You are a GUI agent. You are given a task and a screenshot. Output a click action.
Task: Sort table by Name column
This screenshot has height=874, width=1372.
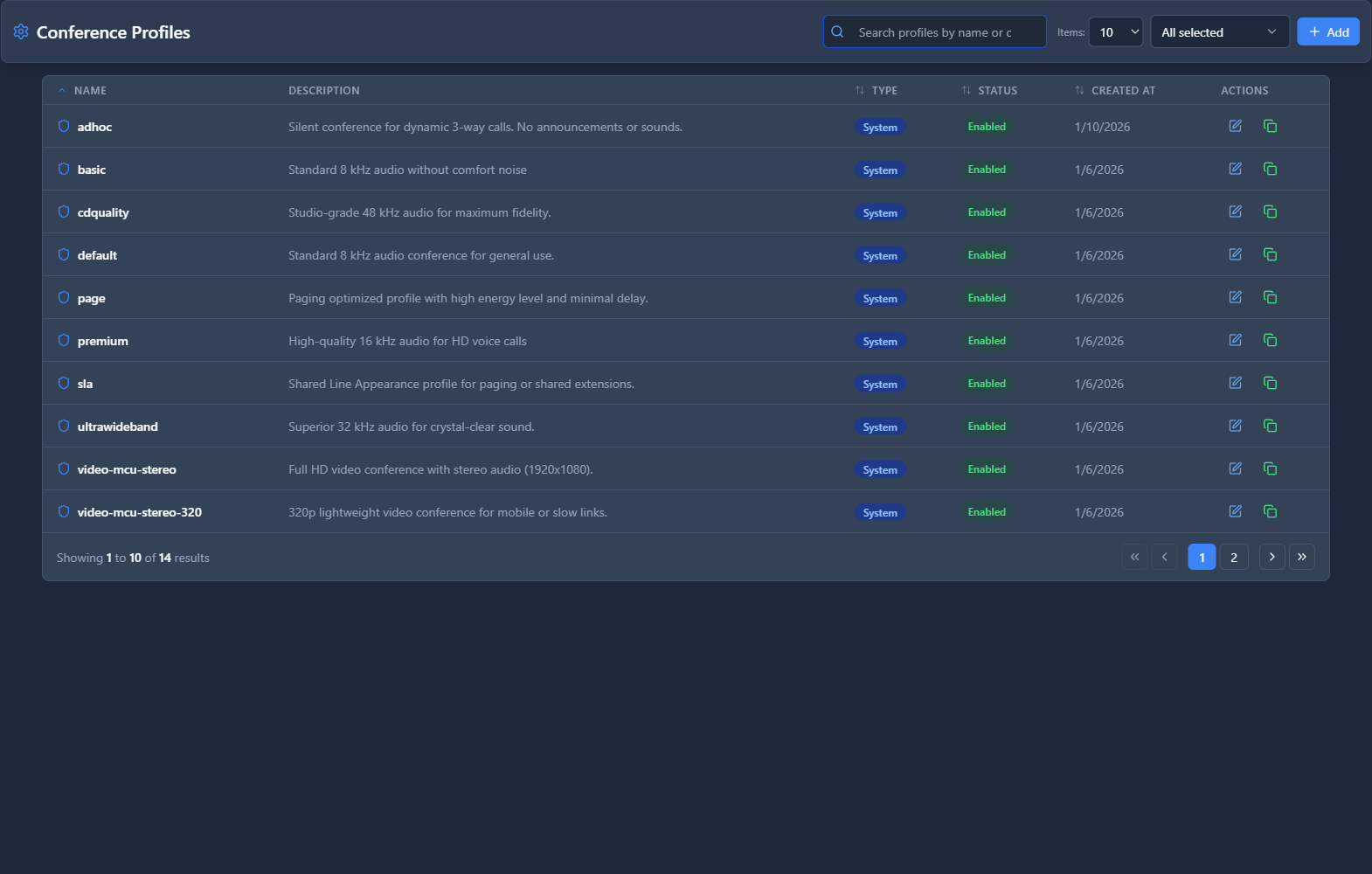pyautogui.click(x=89, y=91)
